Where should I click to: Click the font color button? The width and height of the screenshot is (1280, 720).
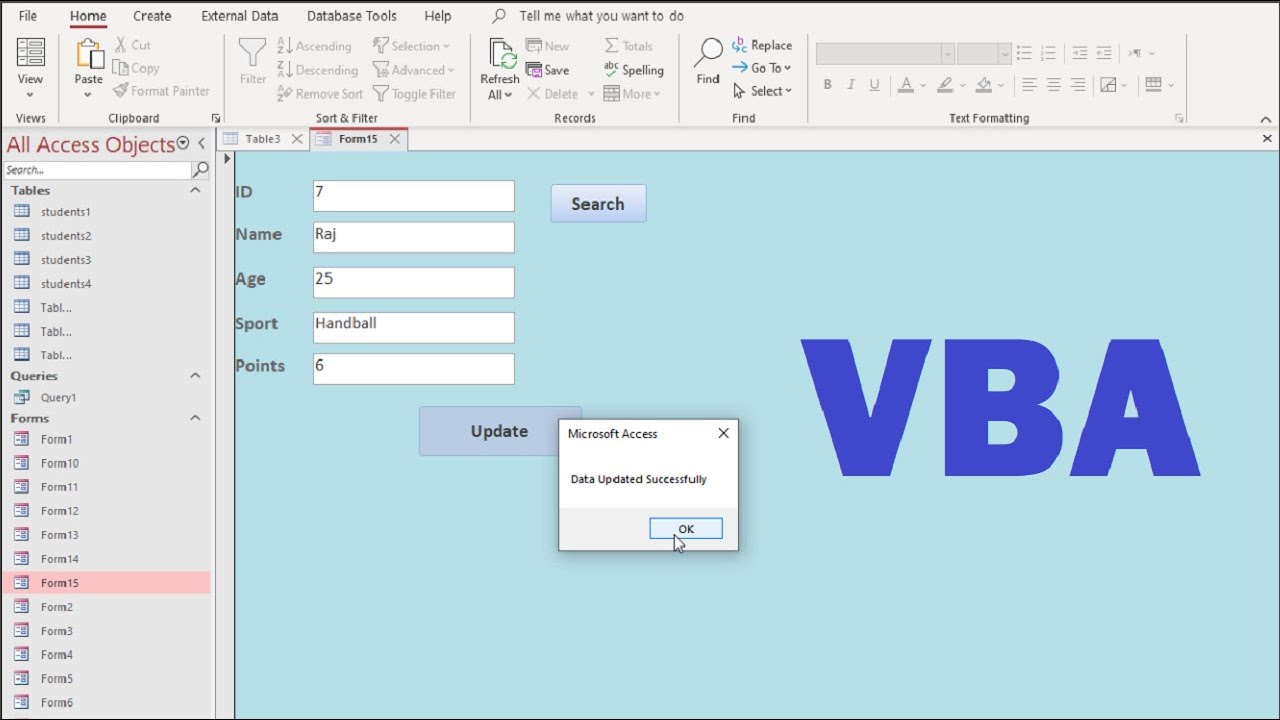coord(906,85)
